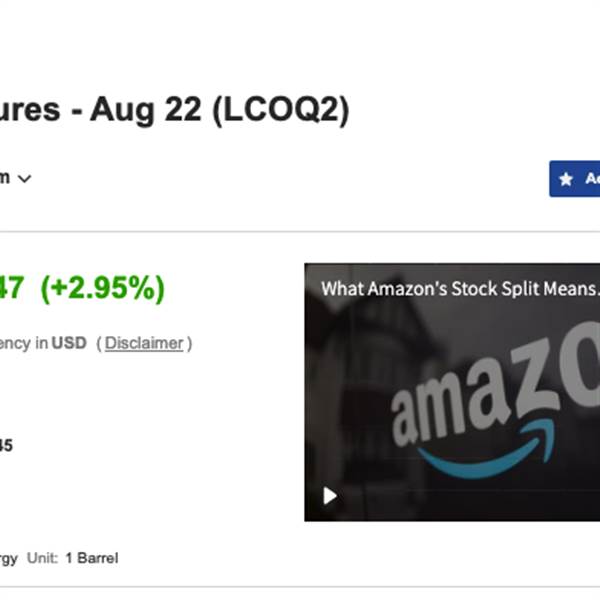Viewport: 600px width, 600px height.
Task: Click the blue Add button label text
Action: pyautogui.click(x=592, y=179)
